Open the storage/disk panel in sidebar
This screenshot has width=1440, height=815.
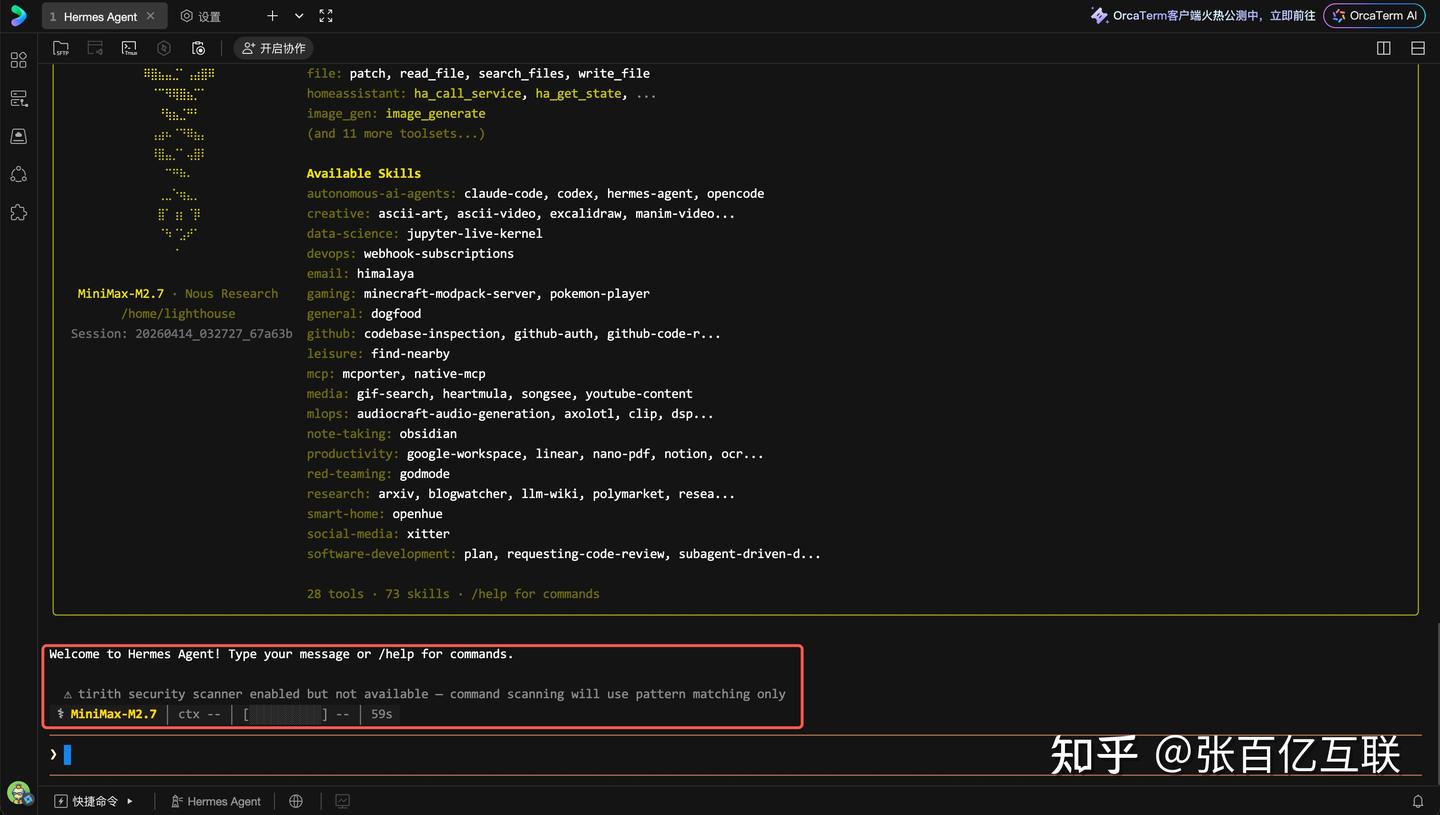[x=18, y=136]
